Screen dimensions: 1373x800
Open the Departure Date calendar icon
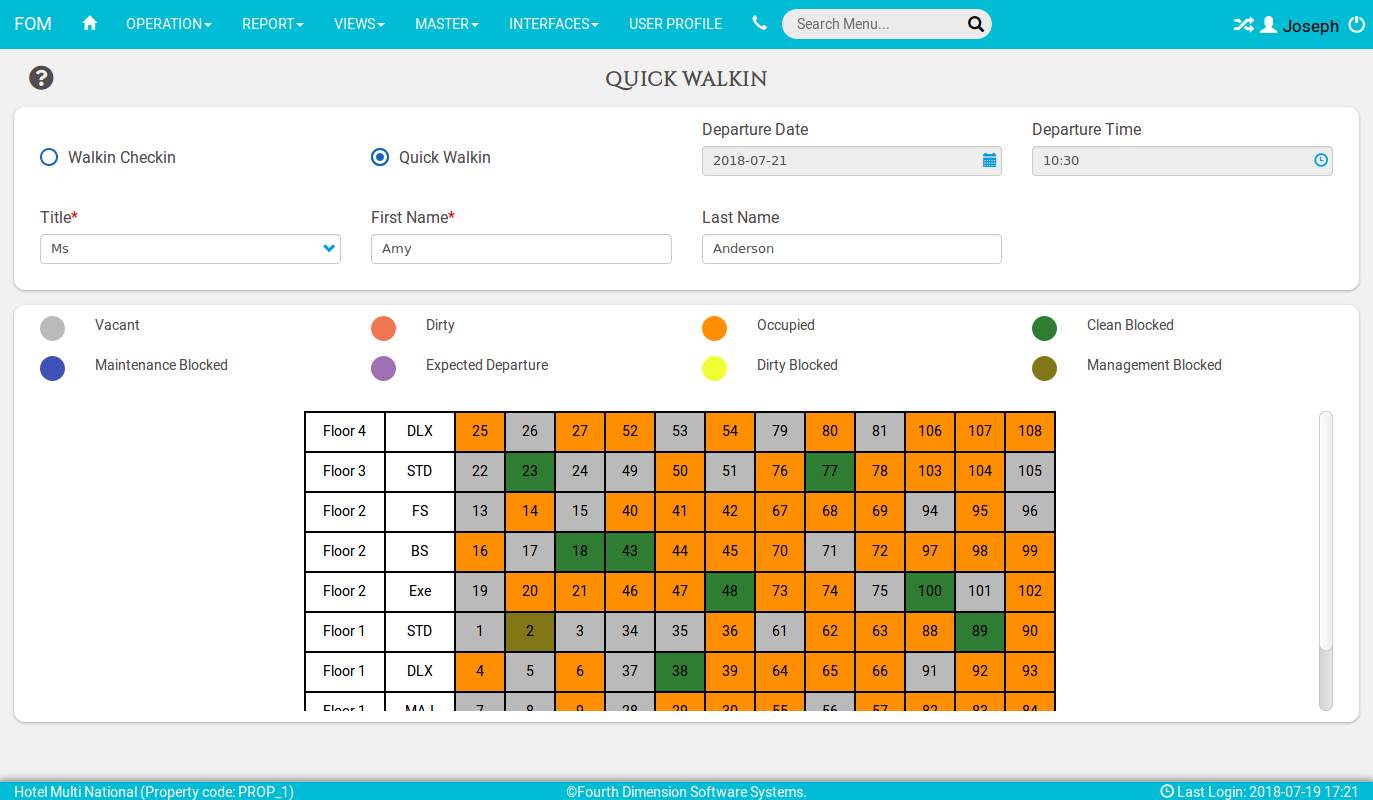coord(989,160)
